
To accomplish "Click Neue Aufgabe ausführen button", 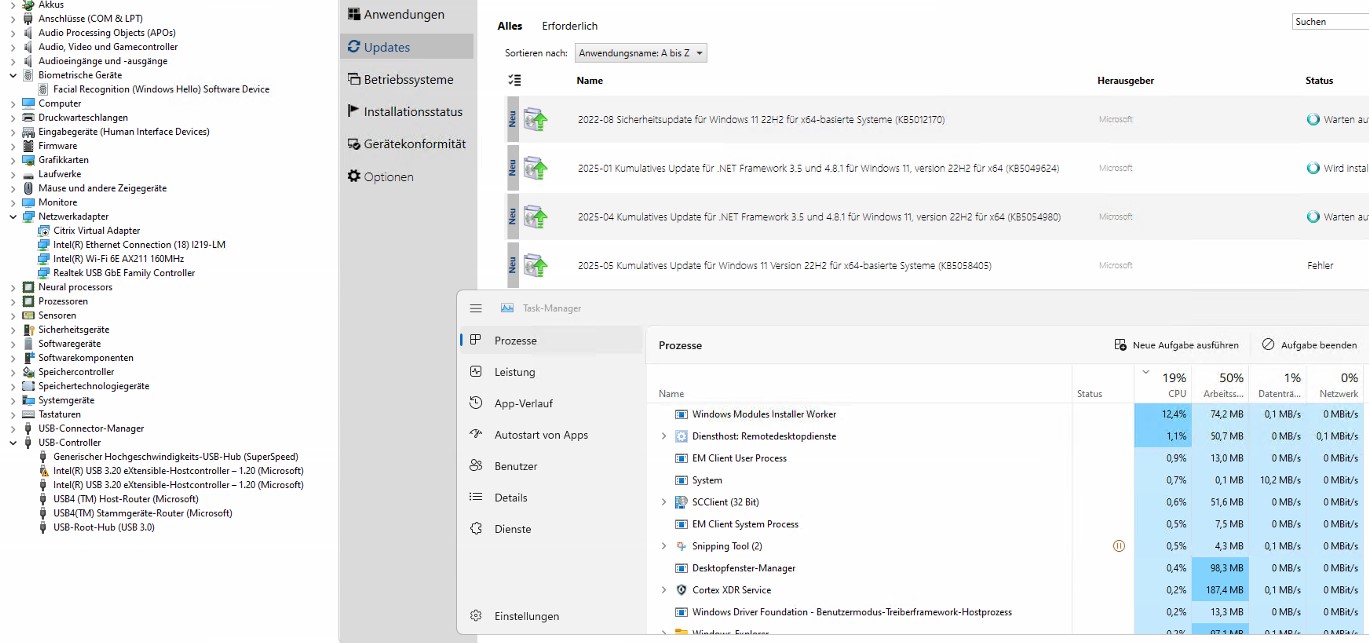I will click(1176, 345).
